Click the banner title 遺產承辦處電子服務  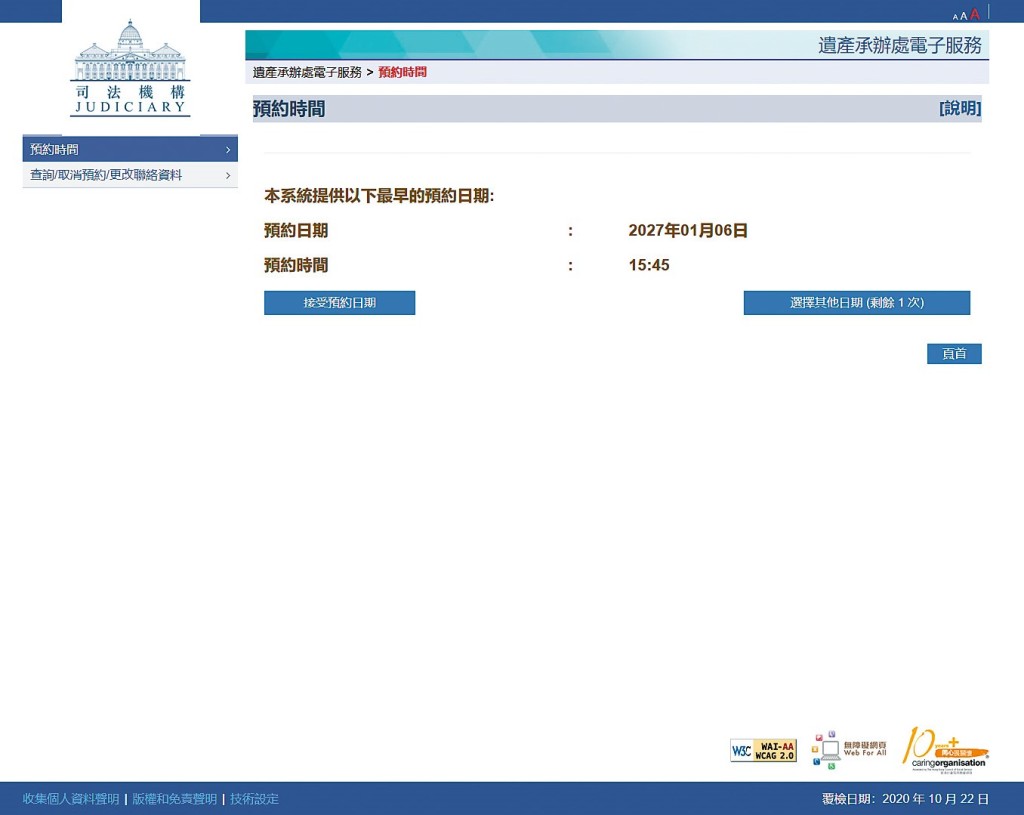click(x=900, y=45)
